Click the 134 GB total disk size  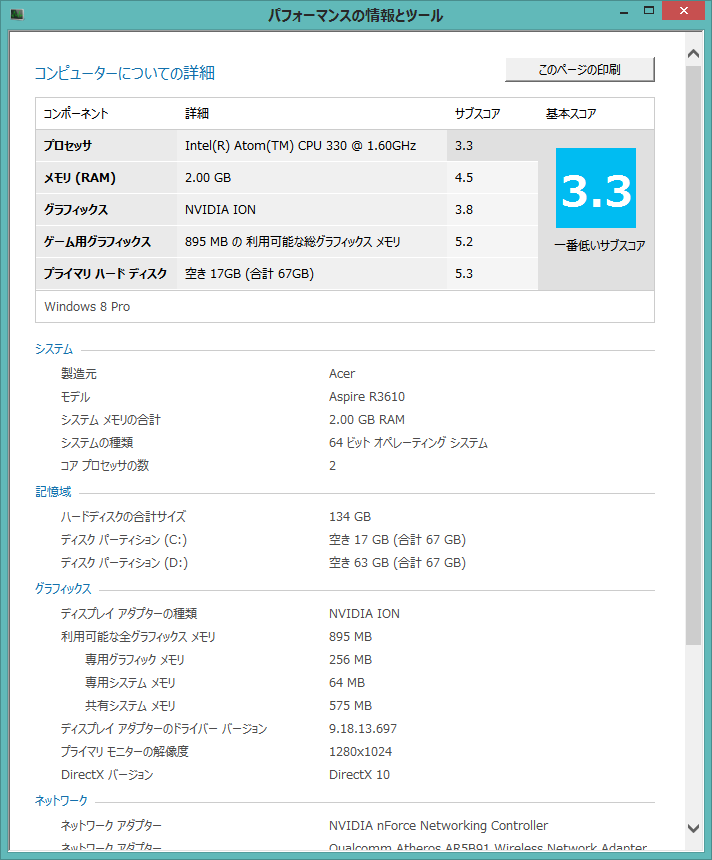(x=350, y=517)
